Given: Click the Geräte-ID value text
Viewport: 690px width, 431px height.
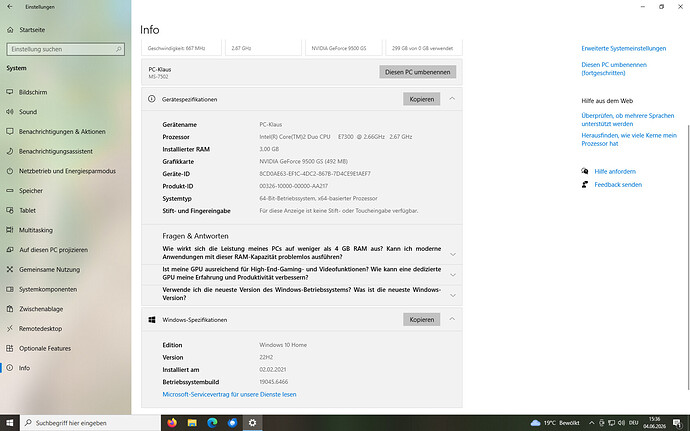Looking at the screenshot, I should click(x=315, y=174).
